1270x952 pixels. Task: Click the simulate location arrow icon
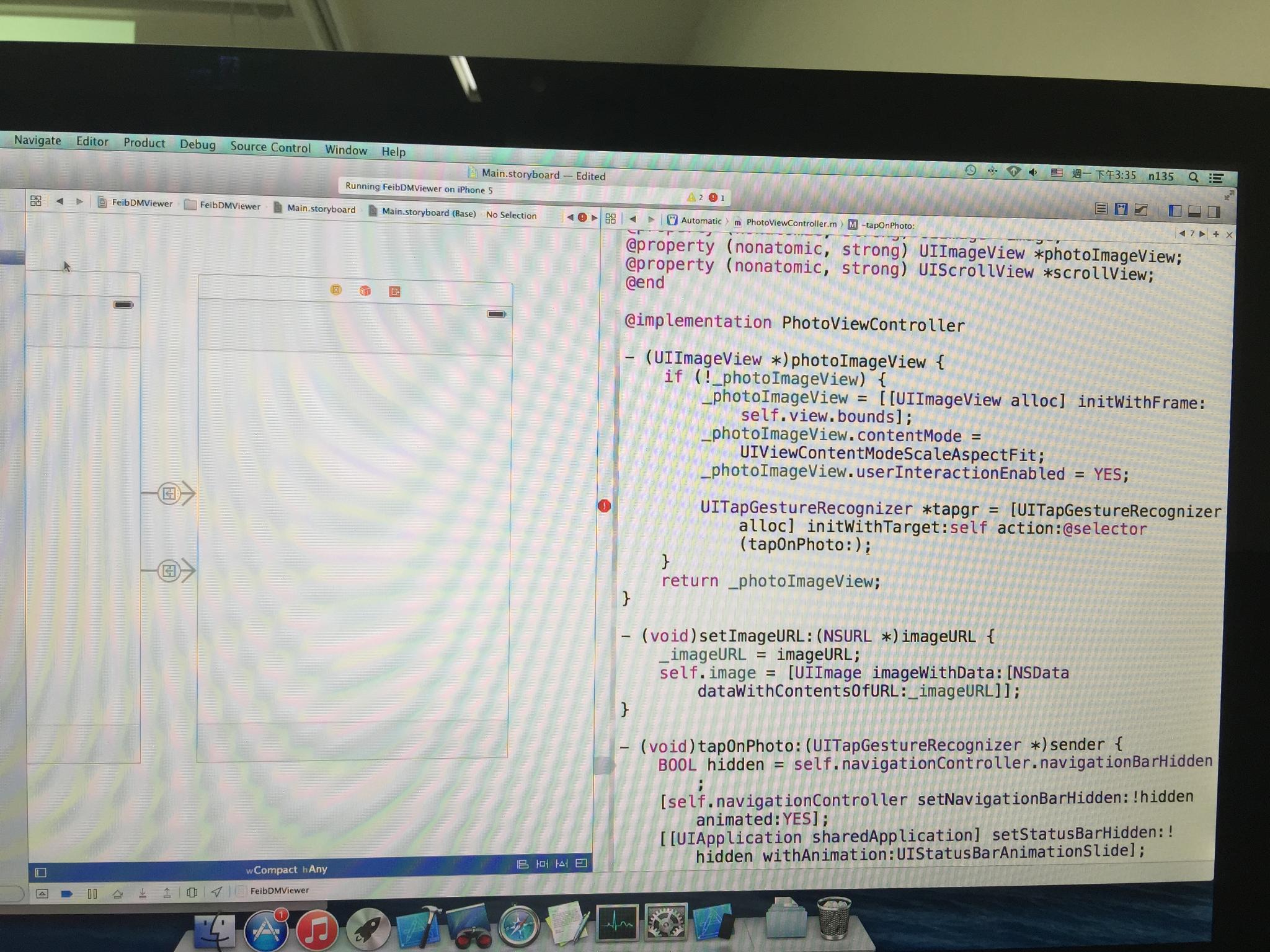(216, 892)
